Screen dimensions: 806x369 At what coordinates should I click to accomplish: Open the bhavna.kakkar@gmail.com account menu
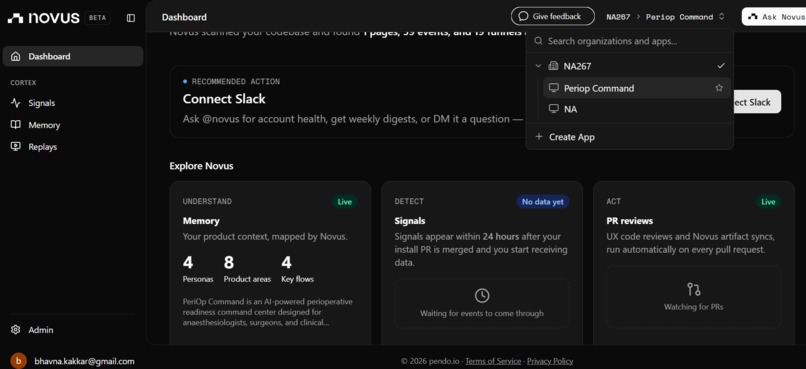(72, 361)
